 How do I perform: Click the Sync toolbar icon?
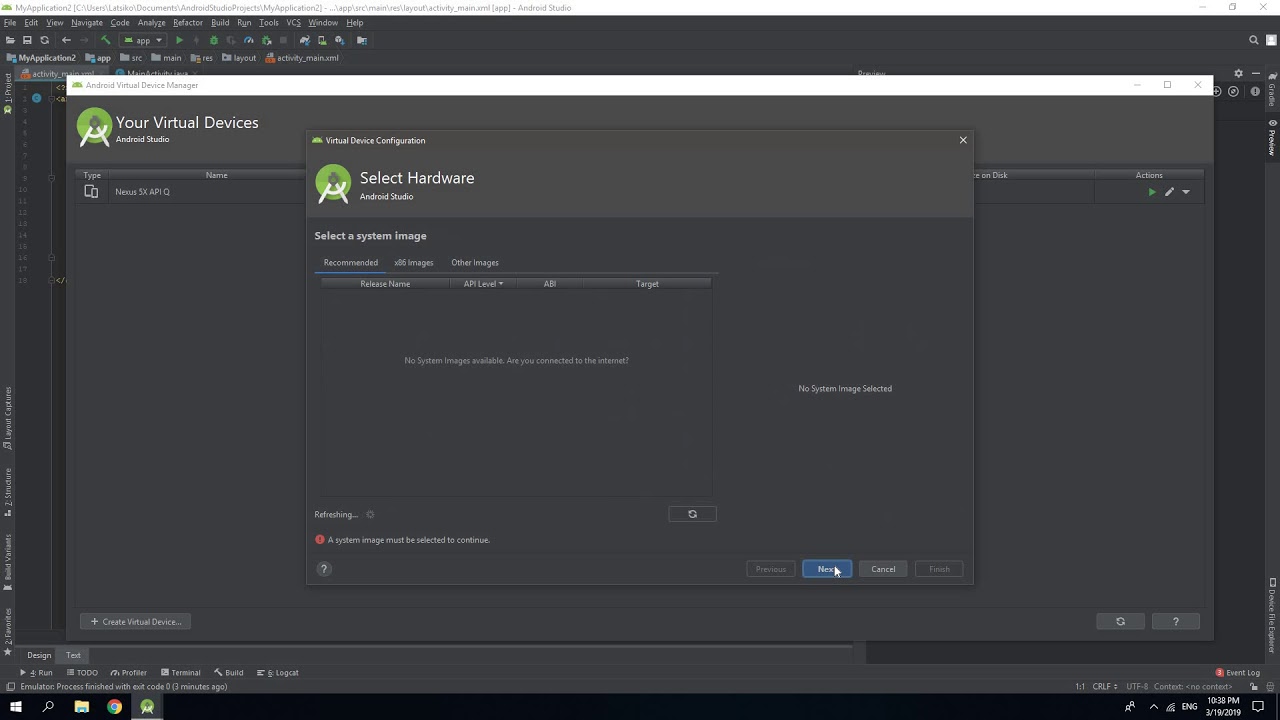(44, 40)
